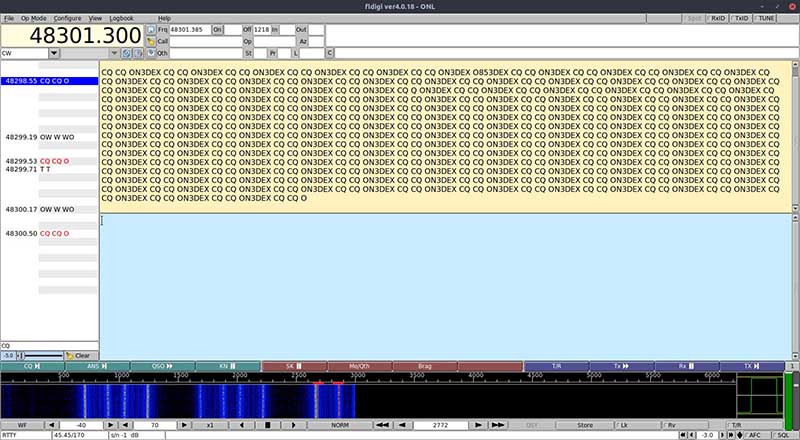
Task: Select browser row 48299.19 OW W WO
Action: pos(49,137)
